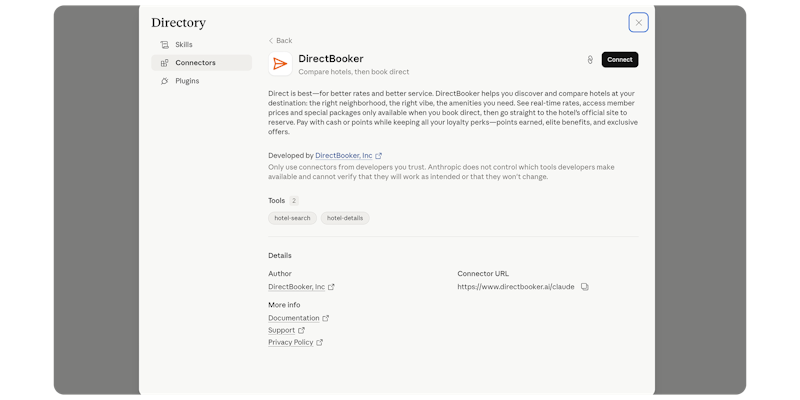Open Author link DirectBooker, Inc
The width and height of the screenshot is (800, 400).
[296, 287]
